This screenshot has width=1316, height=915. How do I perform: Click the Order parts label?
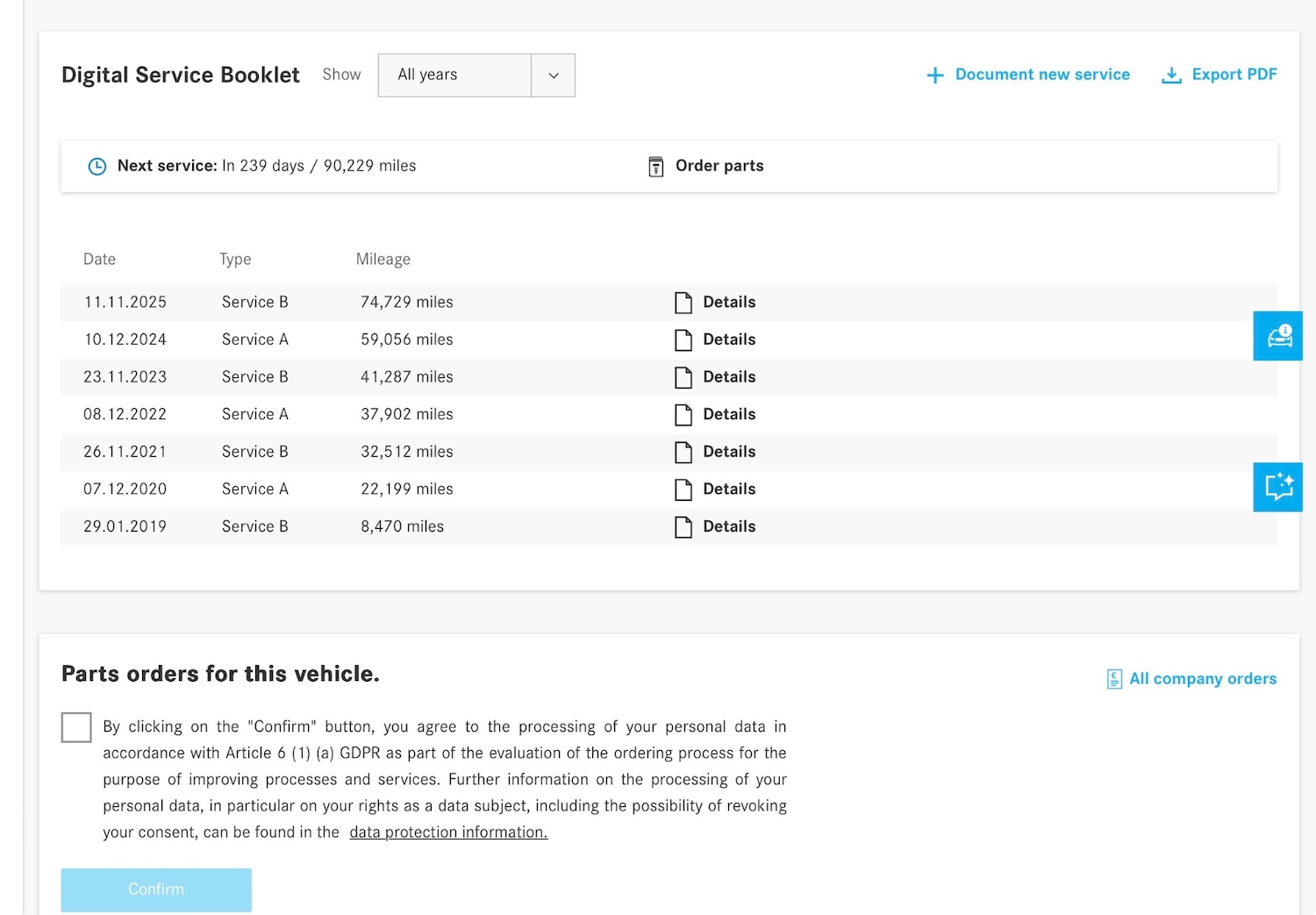coord(719,166)
